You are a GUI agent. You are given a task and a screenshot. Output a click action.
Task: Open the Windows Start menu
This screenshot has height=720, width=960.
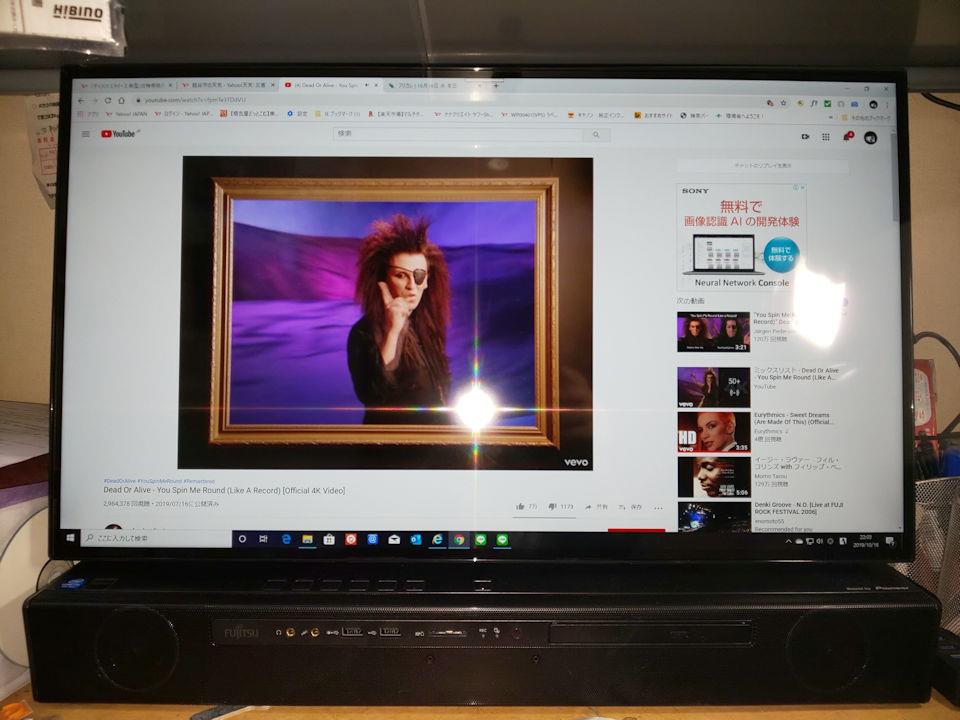pyautogui.click(x=70, y=538)
